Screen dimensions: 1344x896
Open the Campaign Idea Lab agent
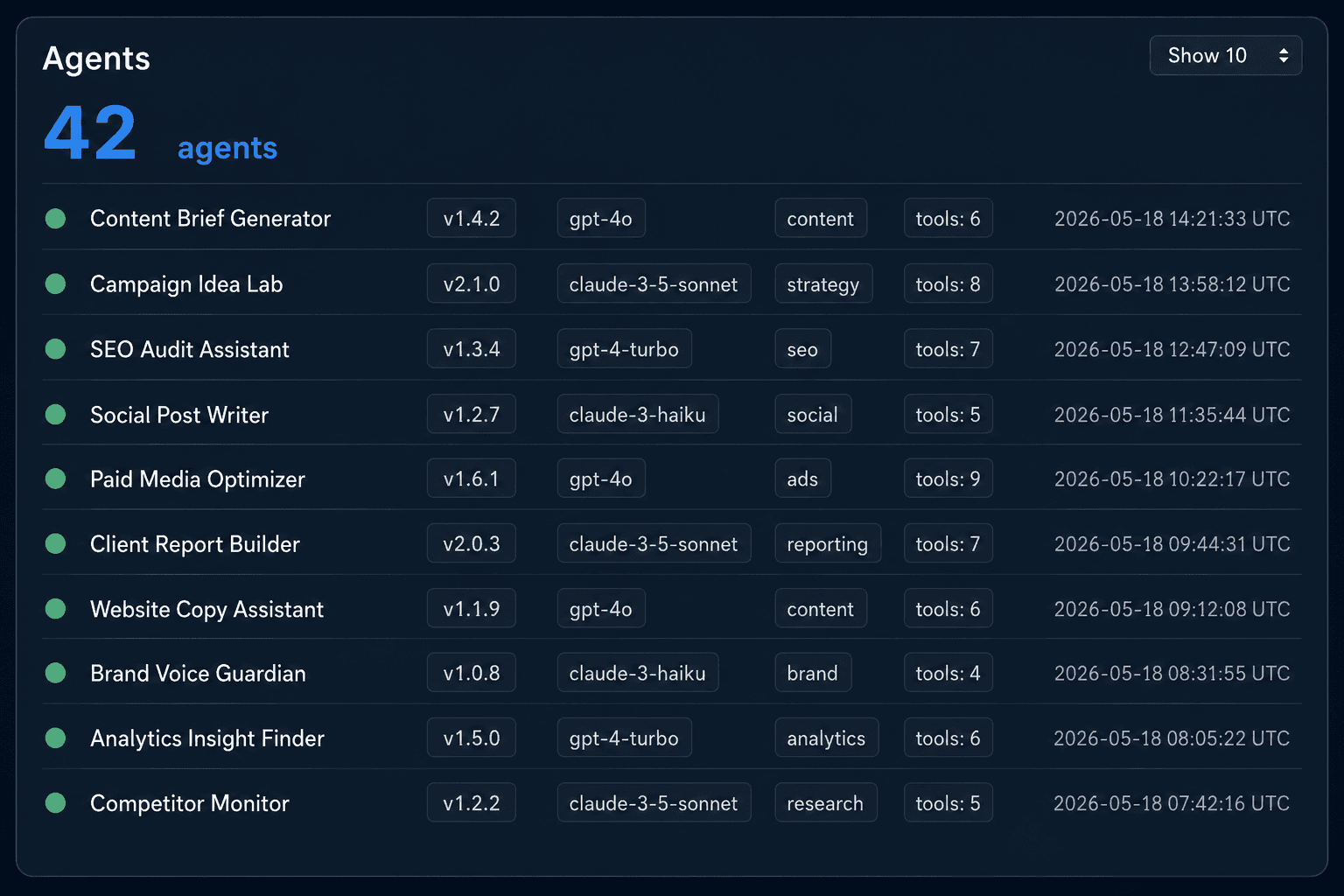tap(186, 283)
